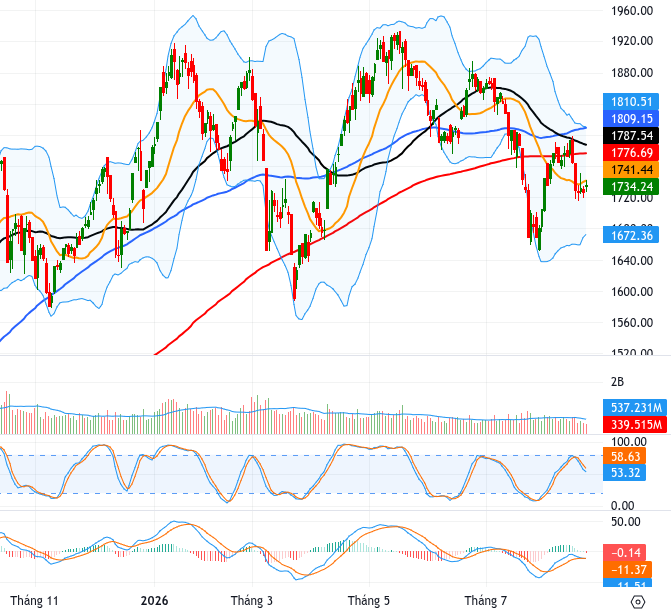
Task: Select the 537.231M volume average label
Action: coord(635,407)
